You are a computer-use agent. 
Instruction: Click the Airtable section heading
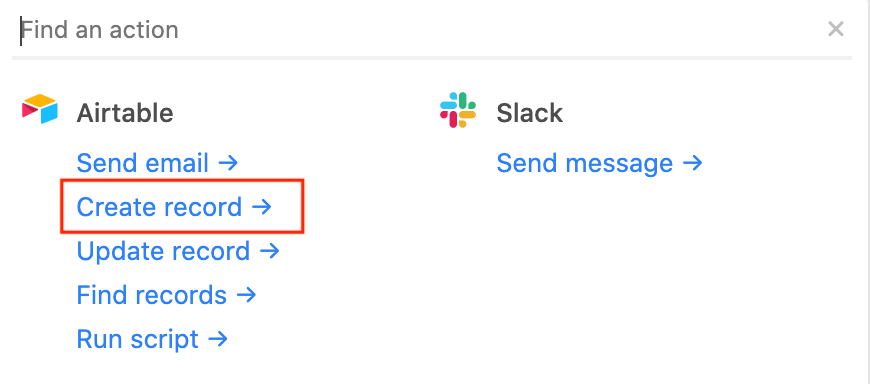coord(125,113)
